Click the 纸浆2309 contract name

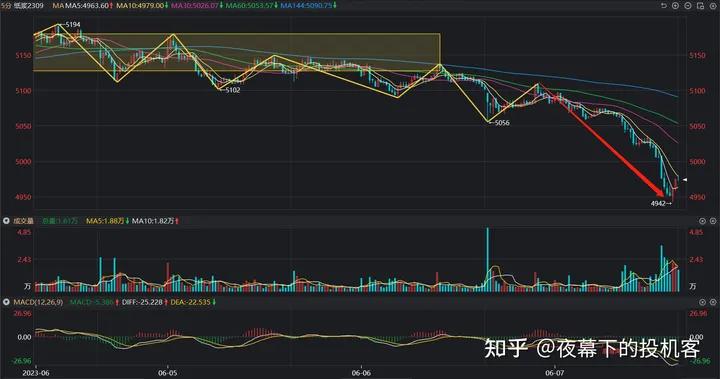pyautogui.click(x=28, y=6)
